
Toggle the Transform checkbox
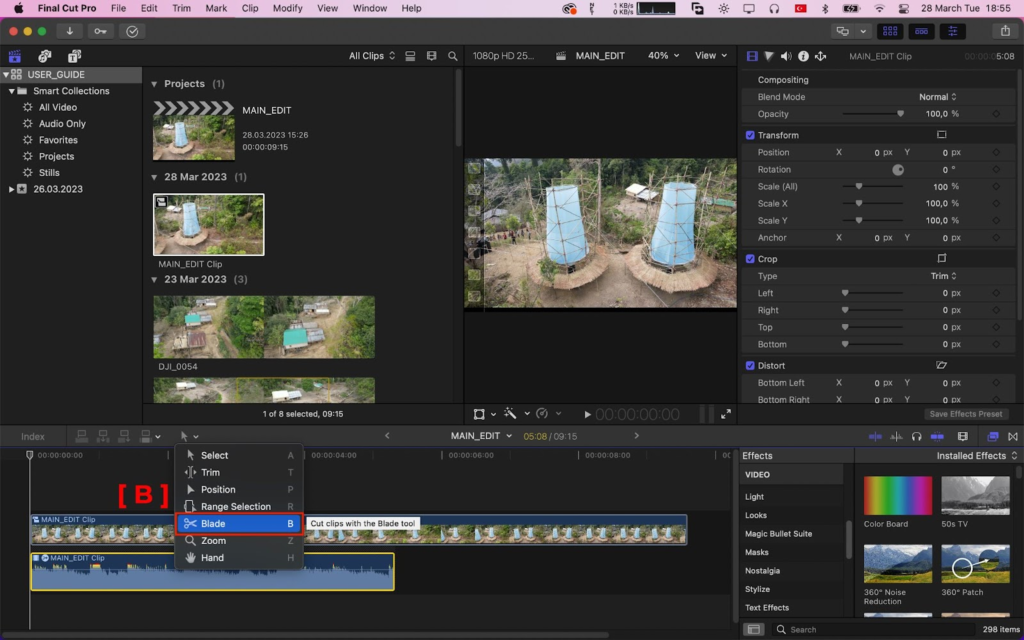[x=750, y=135]
